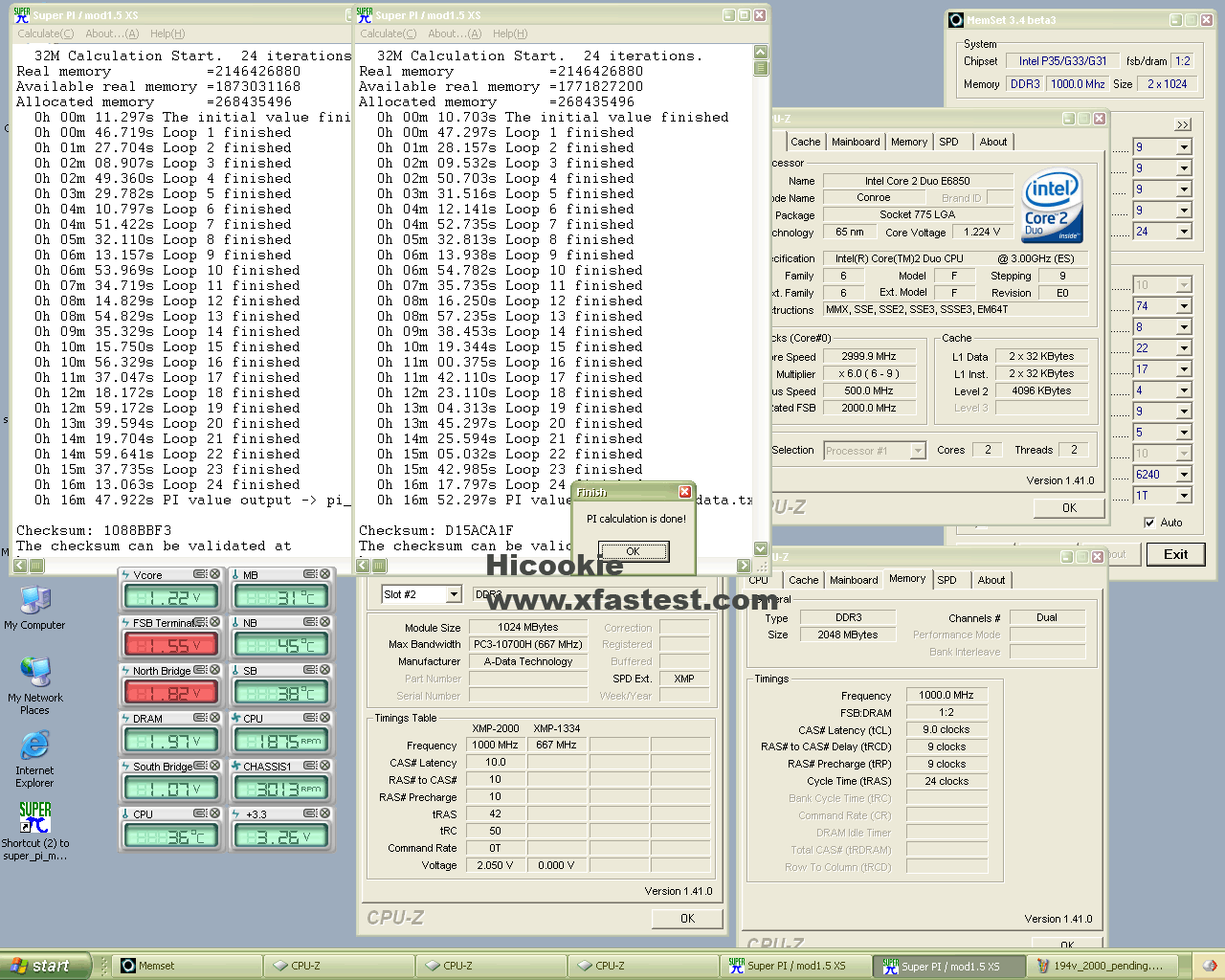Open the MemSet dropdown showing 22
The width and height of the screenshot is (1225, 980).
tap(1184, 348)
